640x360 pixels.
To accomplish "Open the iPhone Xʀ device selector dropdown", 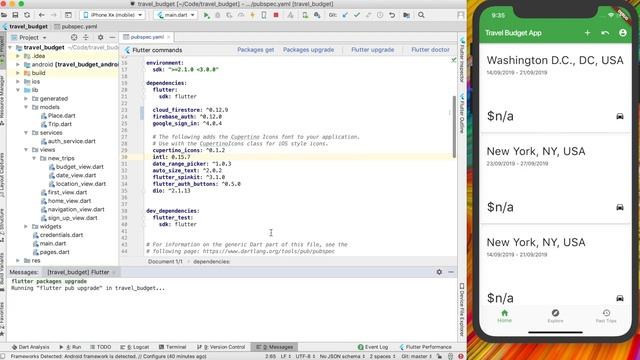I will (113, 15).
